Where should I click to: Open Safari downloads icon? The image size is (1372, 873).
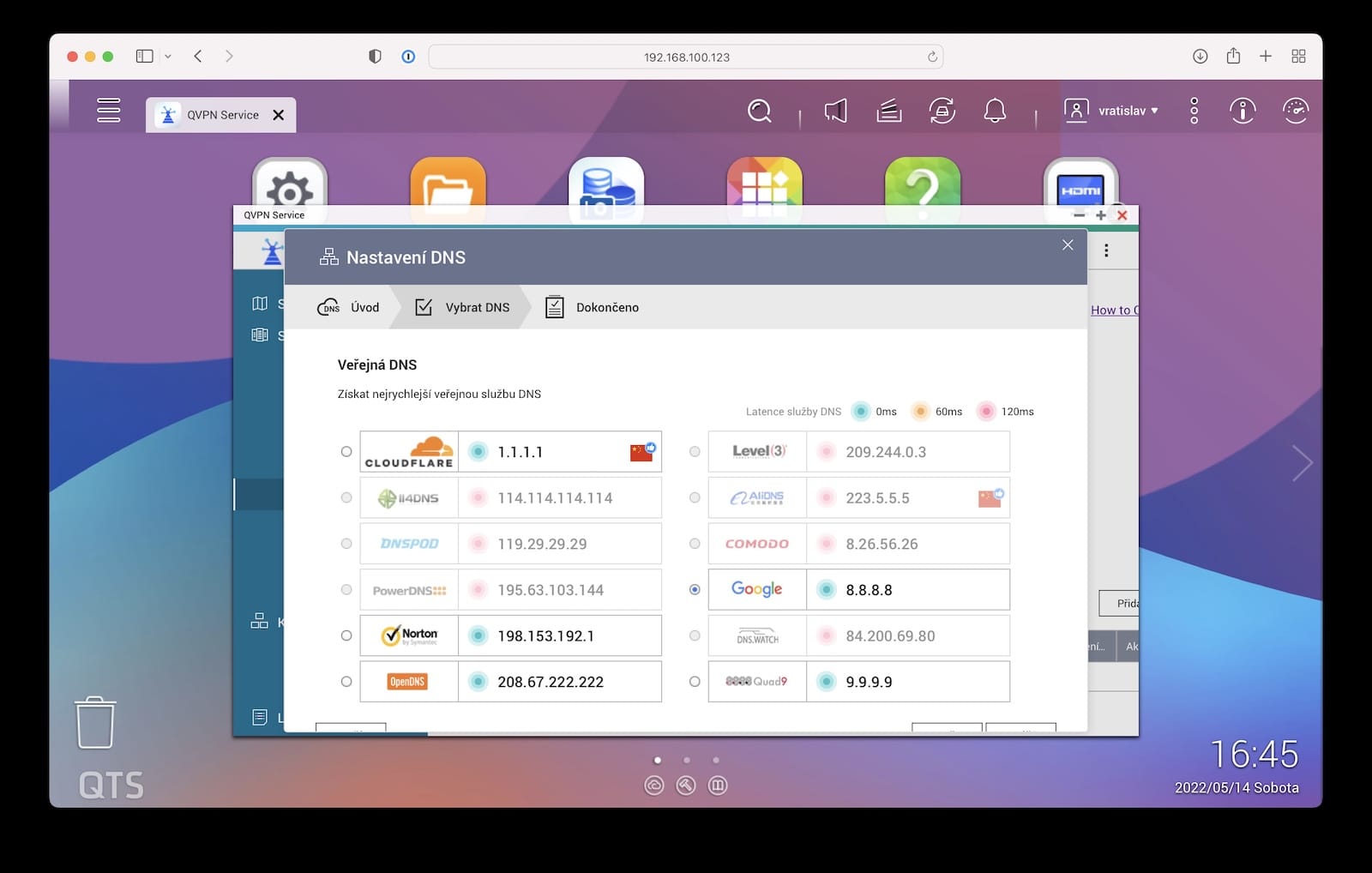1200,57
